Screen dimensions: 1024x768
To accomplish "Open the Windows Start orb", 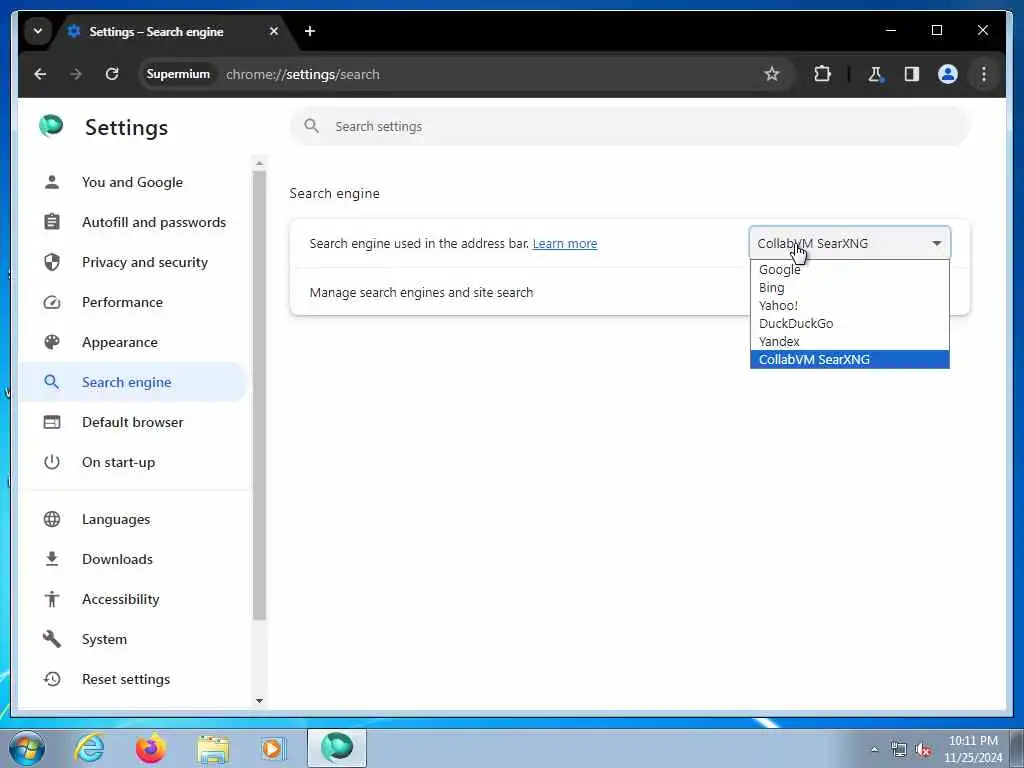I will click(27, 748).
